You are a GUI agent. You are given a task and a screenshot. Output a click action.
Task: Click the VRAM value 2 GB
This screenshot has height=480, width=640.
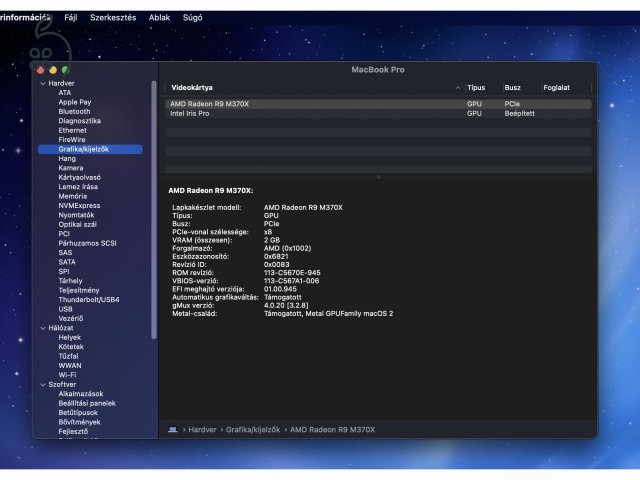(272, 240)
